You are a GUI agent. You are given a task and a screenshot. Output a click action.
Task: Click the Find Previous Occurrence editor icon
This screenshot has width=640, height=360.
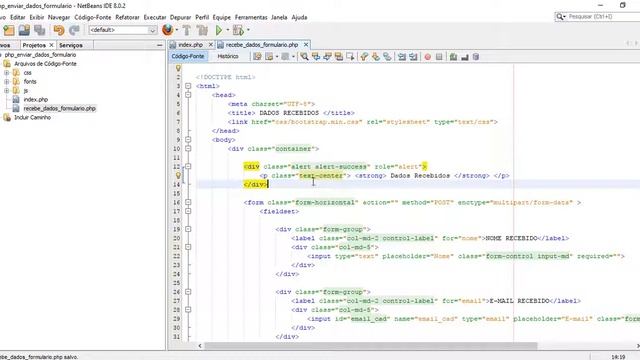[x=316, y=57]
